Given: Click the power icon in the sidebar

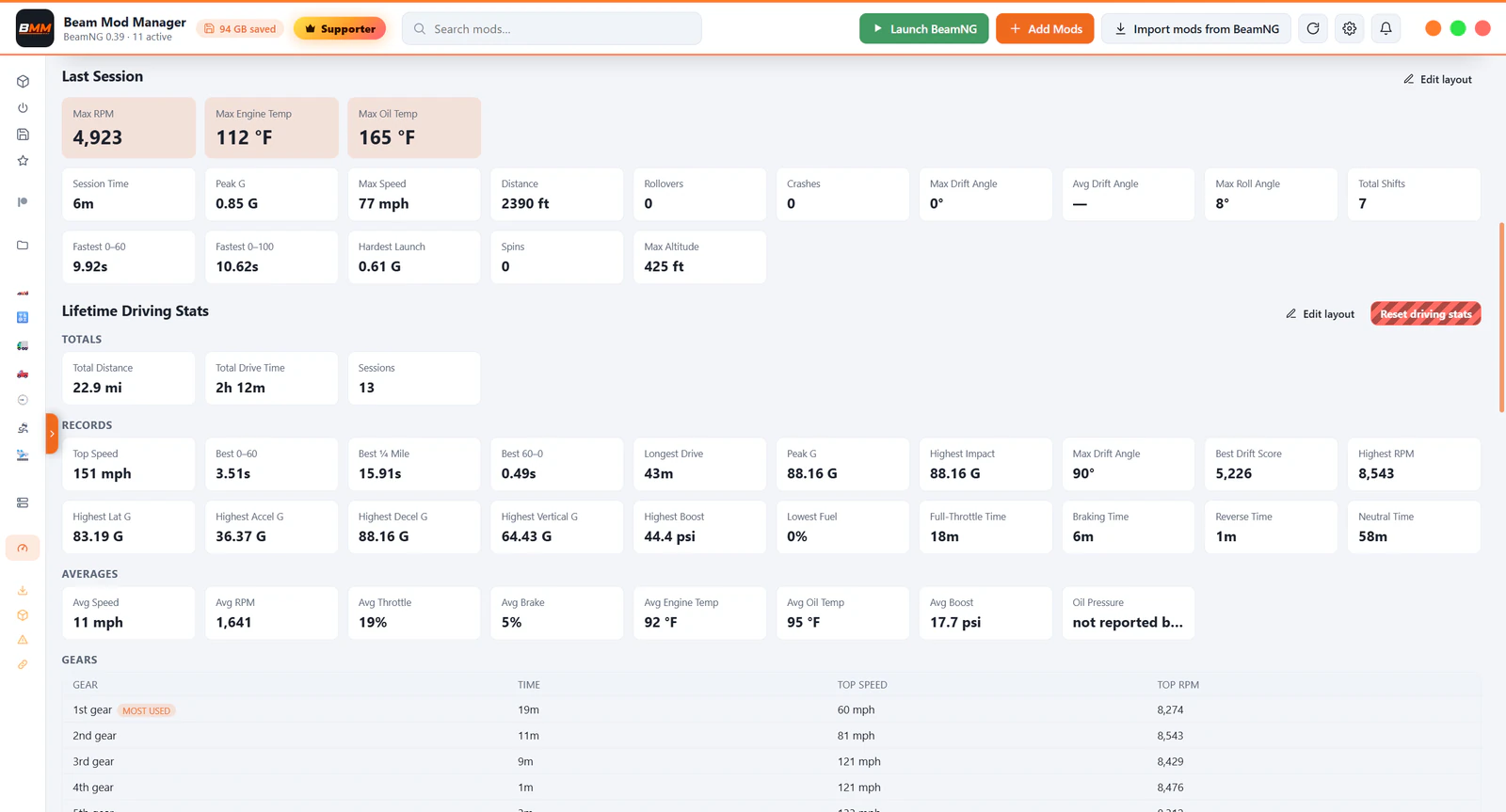Looking at the screenshot, I should click(x=23, y=108).
